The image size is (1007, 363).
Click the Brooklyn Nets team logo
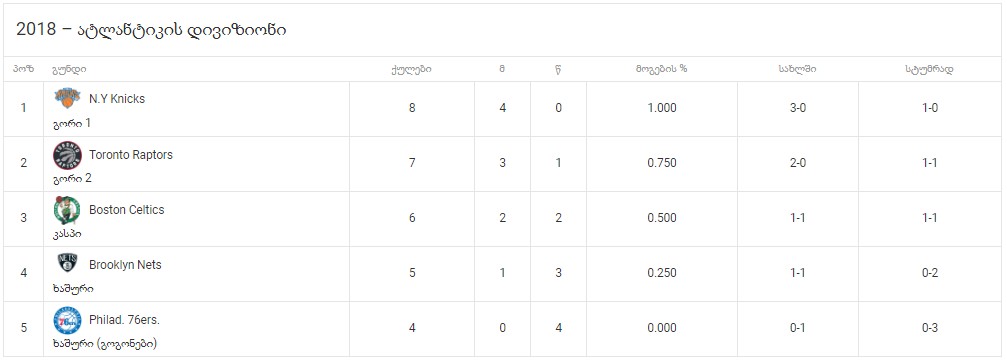pos(67,263)
